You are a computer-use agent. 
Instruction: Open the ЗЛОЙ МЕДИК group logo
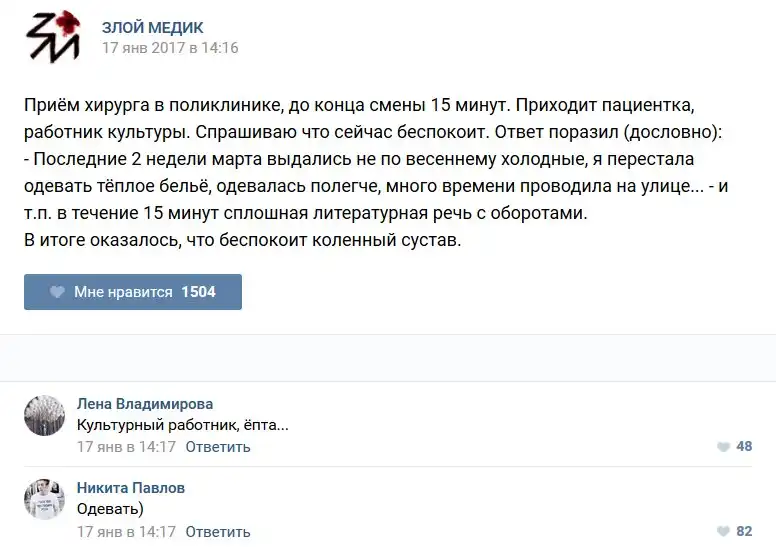(52, 37)
